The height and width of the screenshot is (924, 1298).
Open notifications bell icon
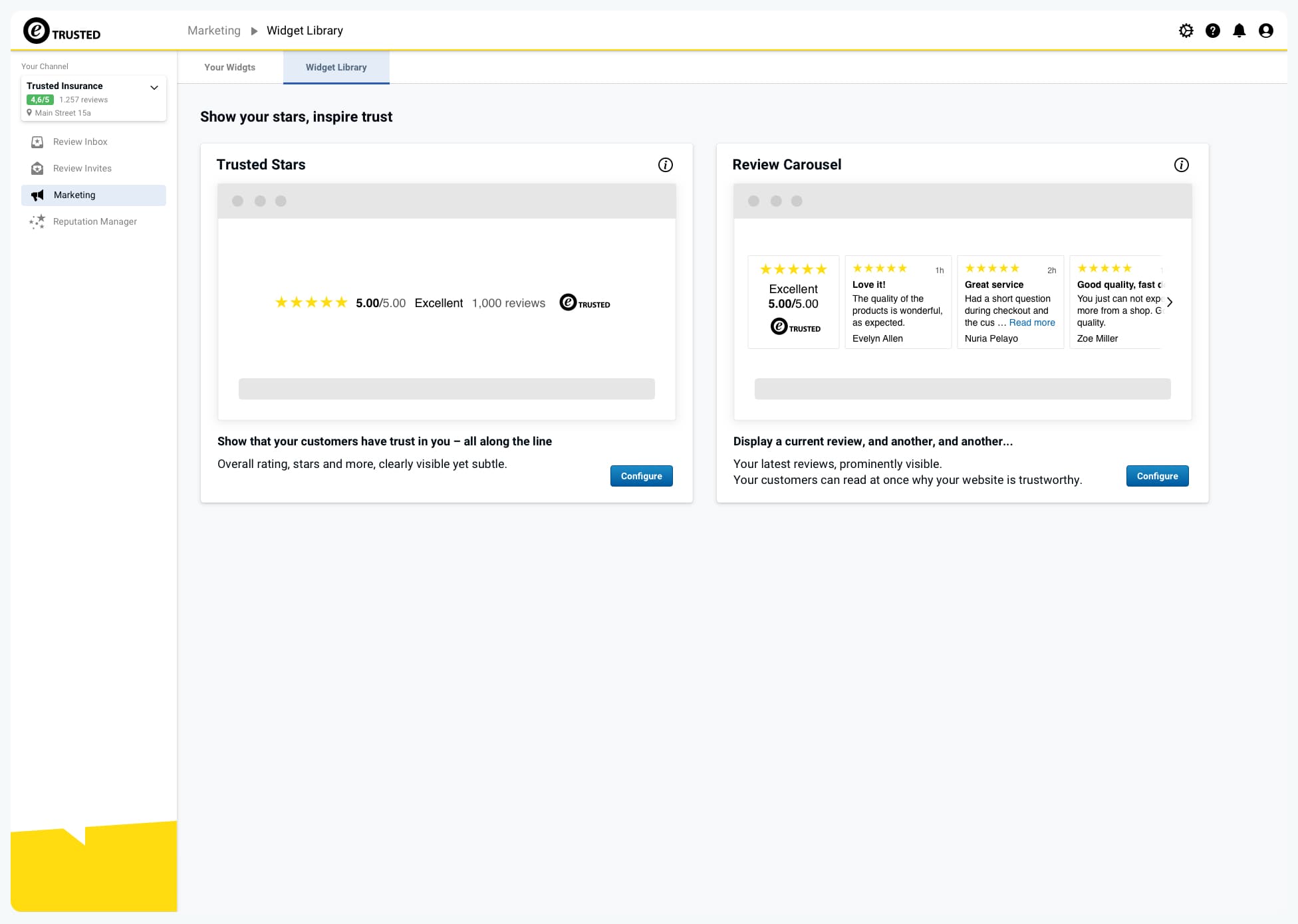1239,31
